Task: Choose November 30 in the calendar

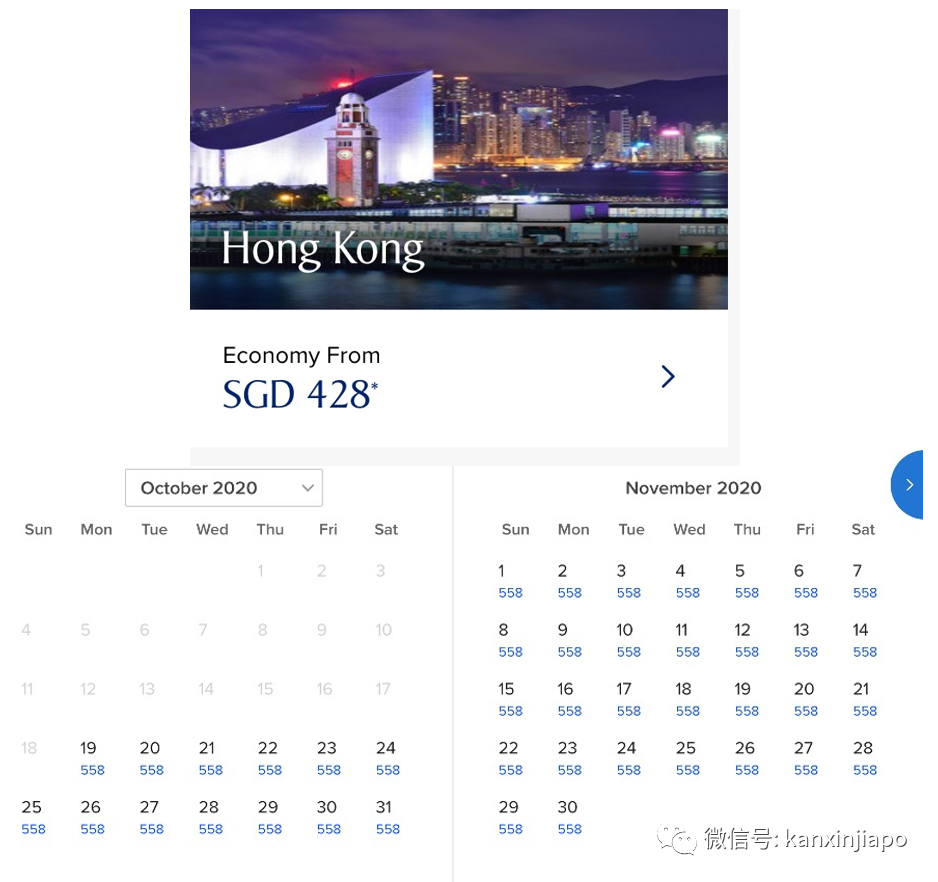Action: click(568, 816)
